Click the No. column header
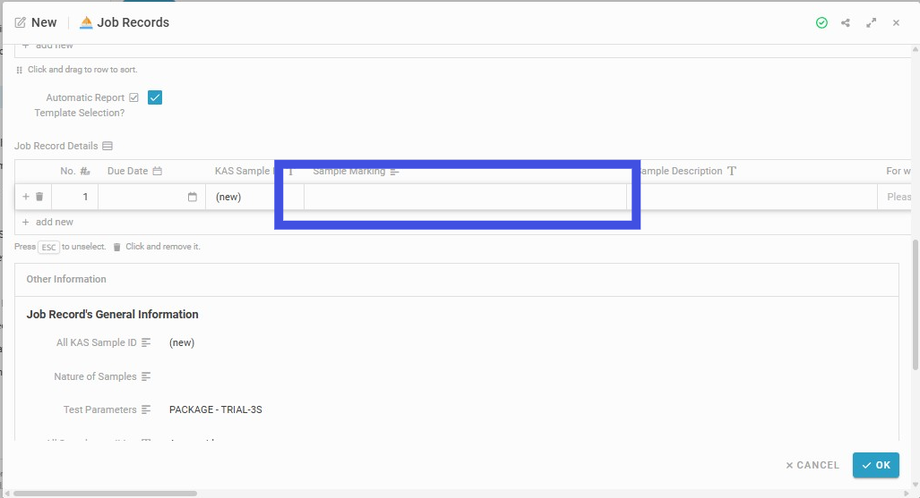 [x=75, y=171]
